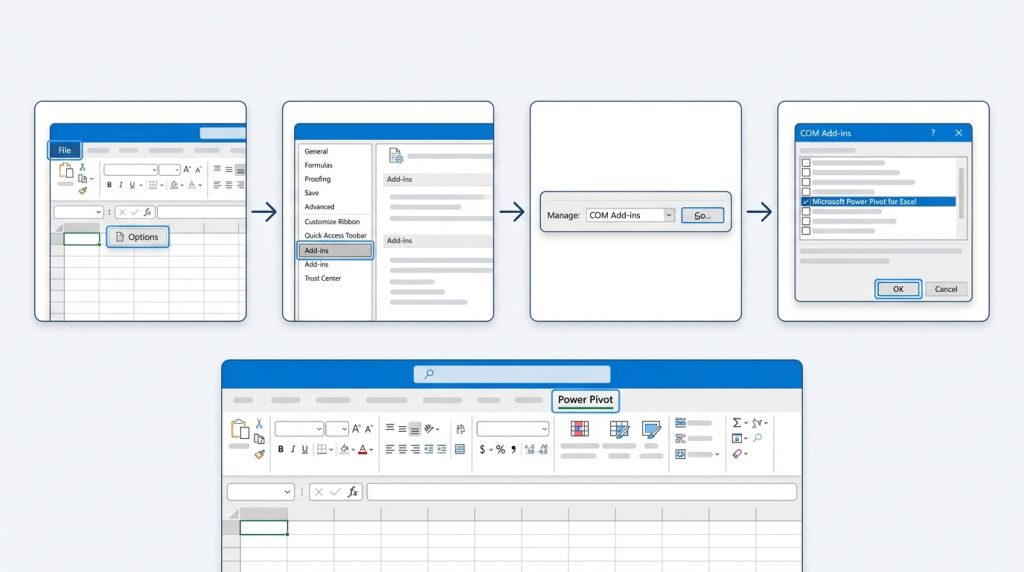The width and height of the screenshot is (1024, 572).
Task: Click AutoSum sigma in bottom Excel window
Action: click(737, 423)
